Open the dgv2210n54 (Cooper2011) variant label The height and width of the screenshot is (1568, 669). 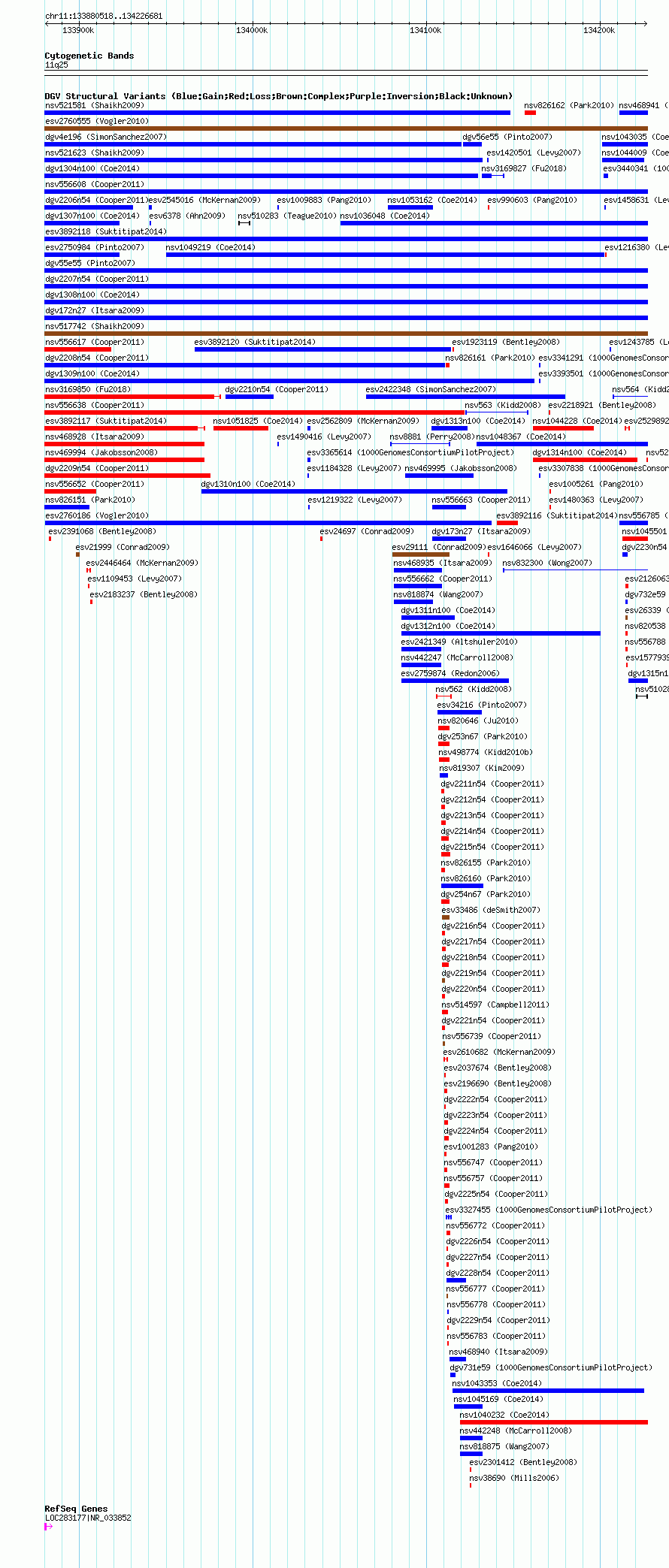[277, 390]
